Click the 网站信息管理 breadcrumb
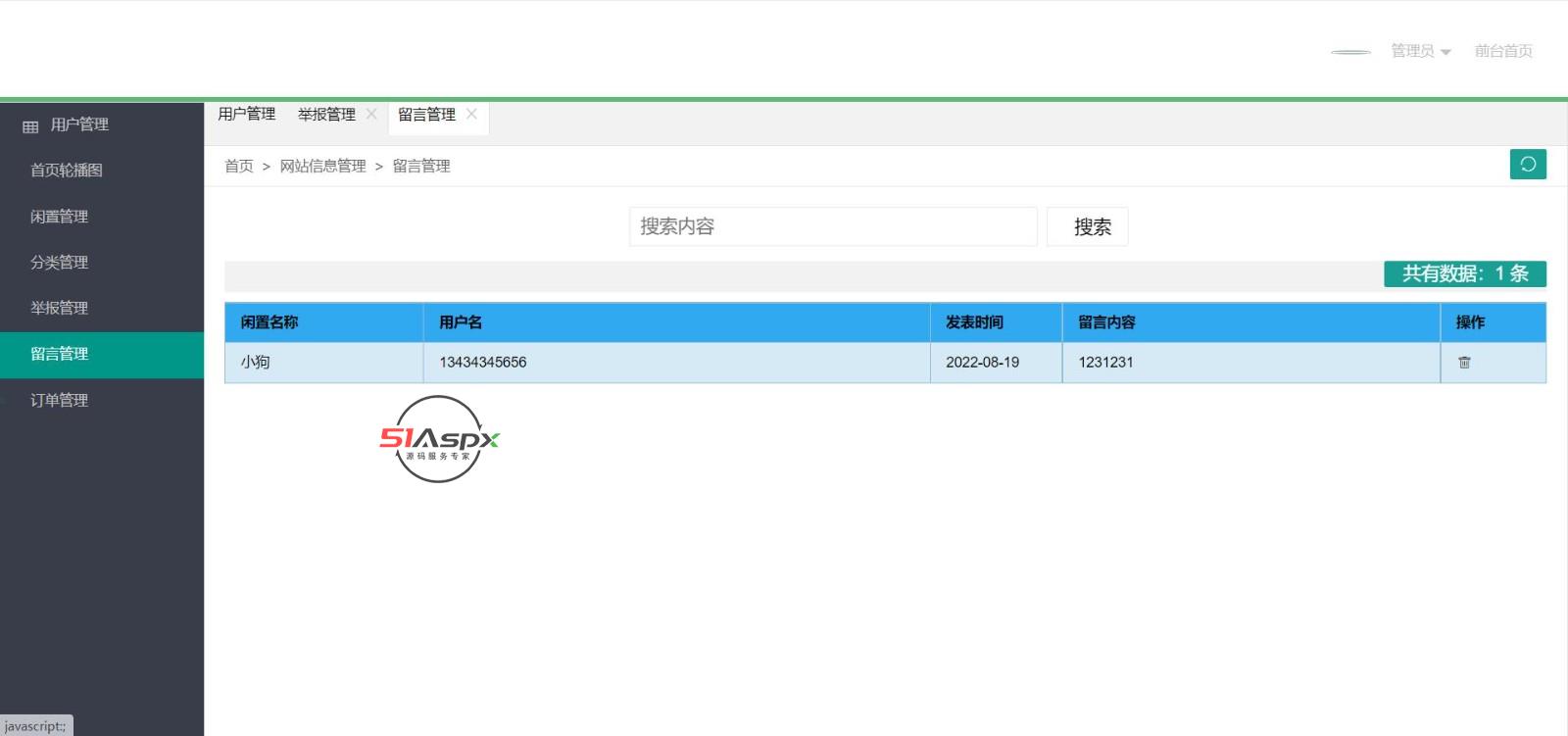 point(322,166)
